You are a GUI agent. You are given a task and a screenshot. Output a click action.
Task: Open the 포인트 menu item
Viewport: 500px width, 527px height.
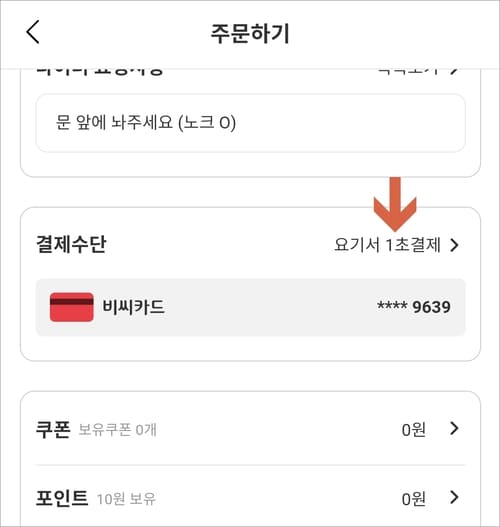tap(250, 498)
